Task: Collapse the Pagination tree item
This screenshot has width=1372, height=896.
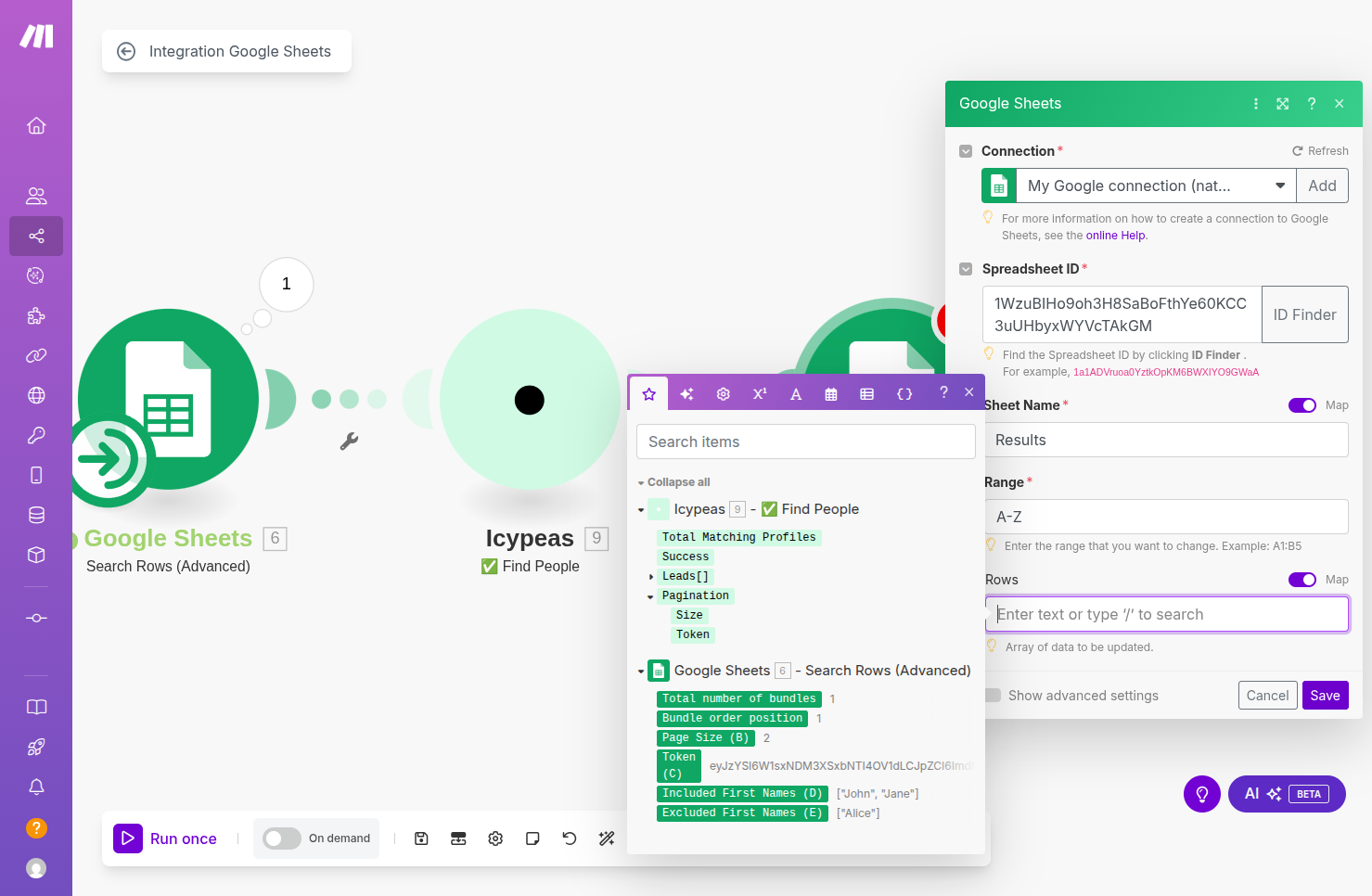Action: (650, 596)
